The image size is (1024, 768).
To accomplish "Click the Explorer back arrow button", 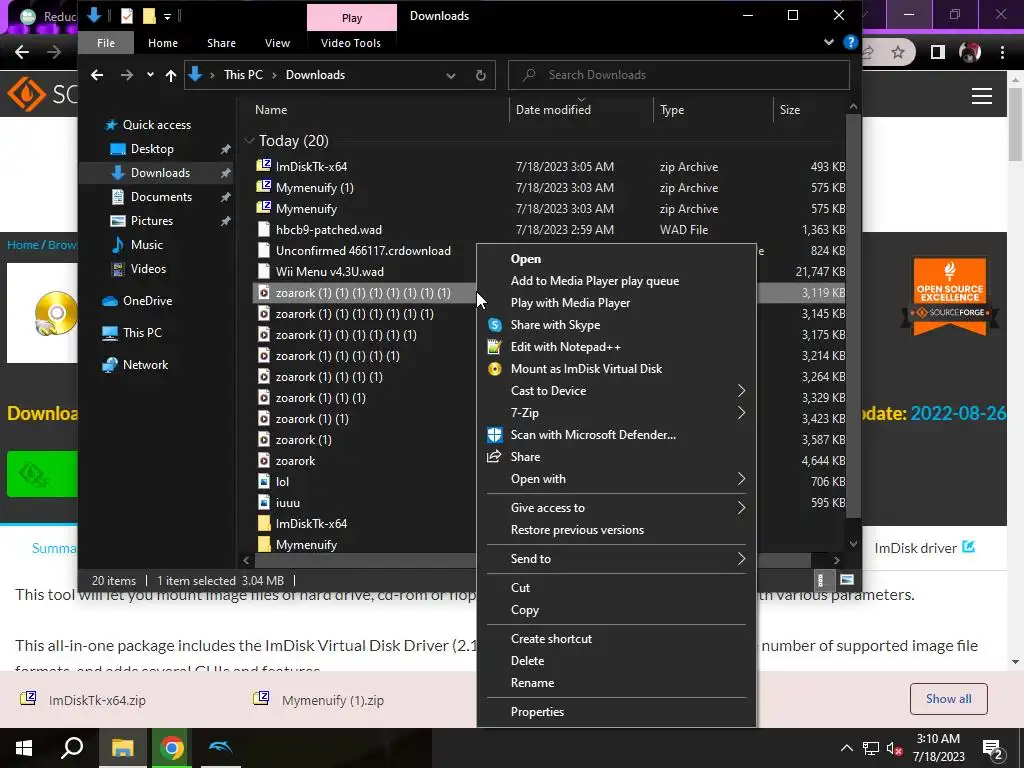I will (x=97, y=75).
